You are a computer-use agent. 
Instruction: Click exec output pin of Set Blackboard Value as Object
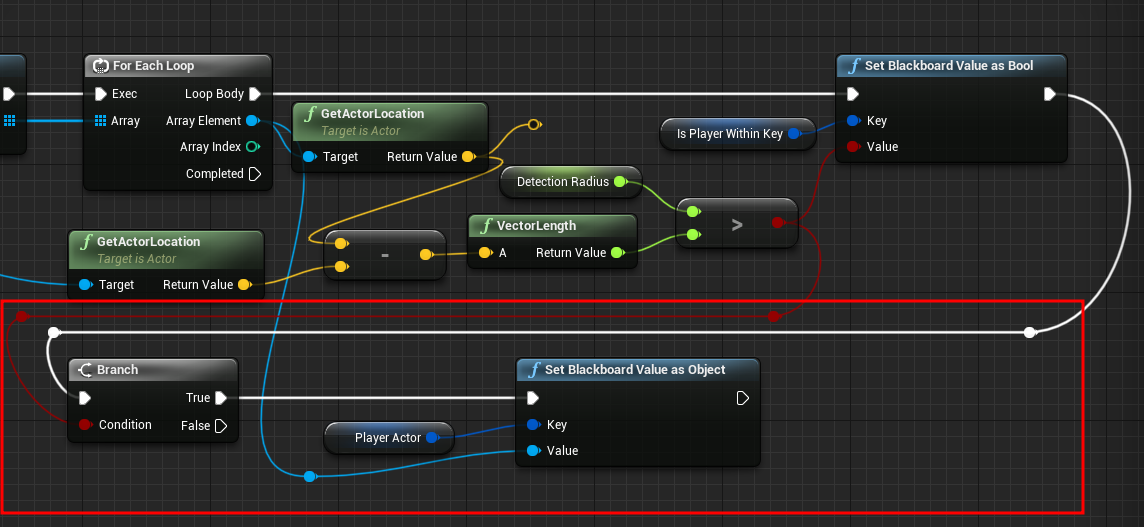click(x=743, y=398)
